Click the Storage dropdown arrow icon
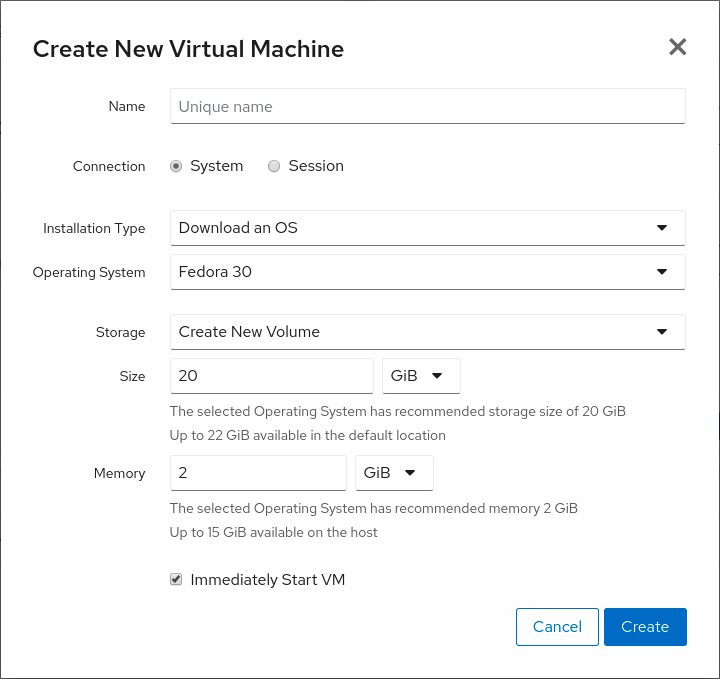The image size is (720, 679). click(661, 332)
